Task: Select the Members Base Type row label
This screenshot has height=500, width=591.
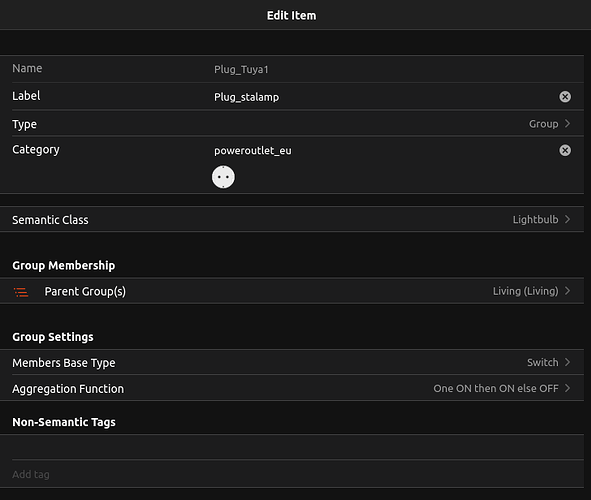Action: click(64, 362)
